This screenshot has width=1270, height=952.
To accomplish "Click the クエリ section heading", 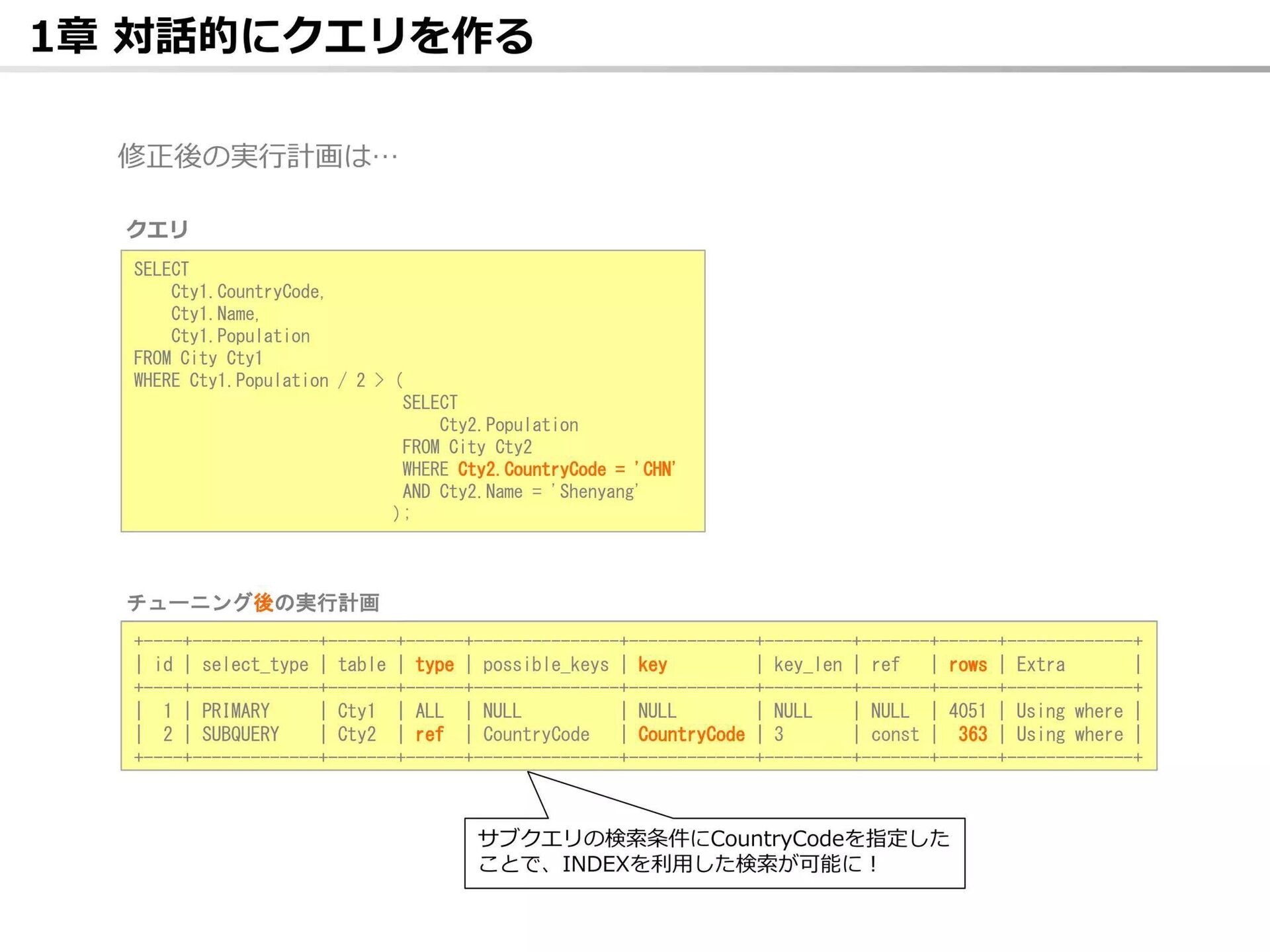I will pos(157,229).
